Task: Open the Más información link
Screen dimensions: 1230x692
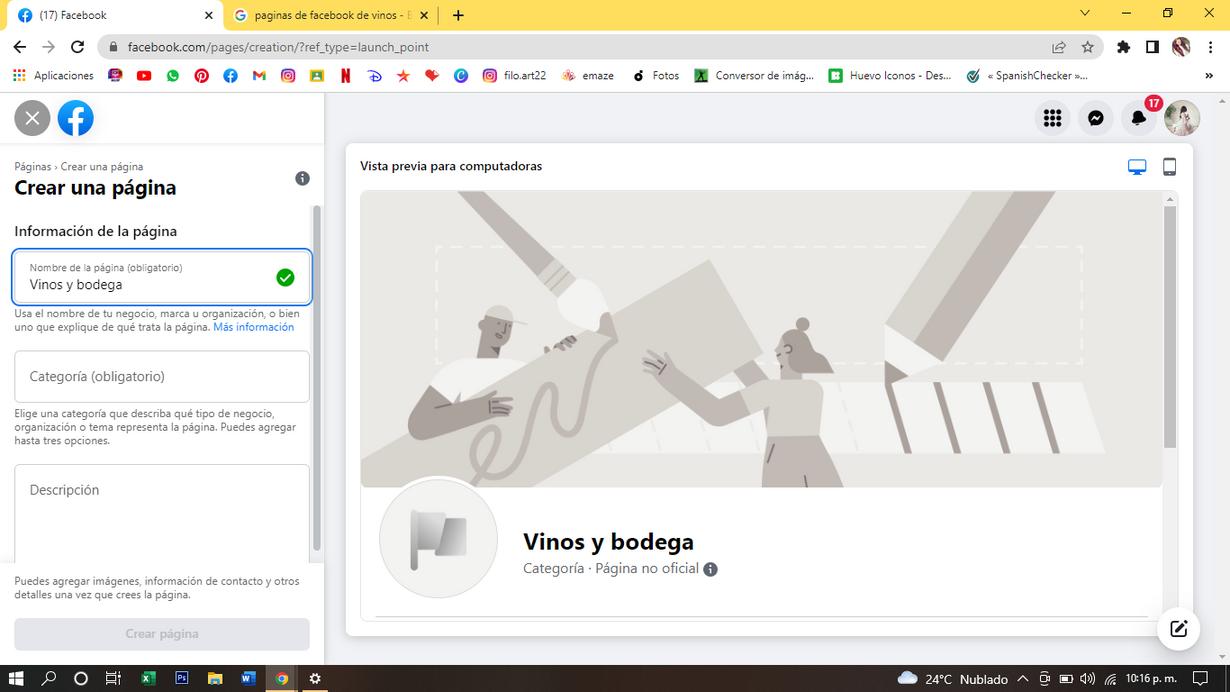Action: [x=253, y=327]
